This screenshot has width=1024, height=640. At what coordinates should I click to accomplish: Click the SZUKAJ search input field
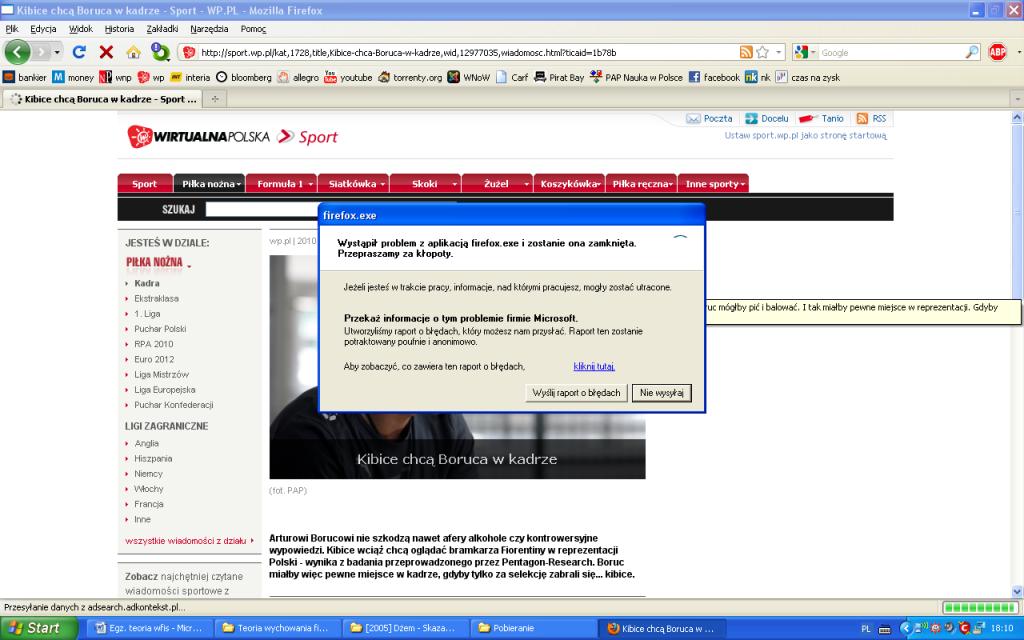click(x=263, y=209)
